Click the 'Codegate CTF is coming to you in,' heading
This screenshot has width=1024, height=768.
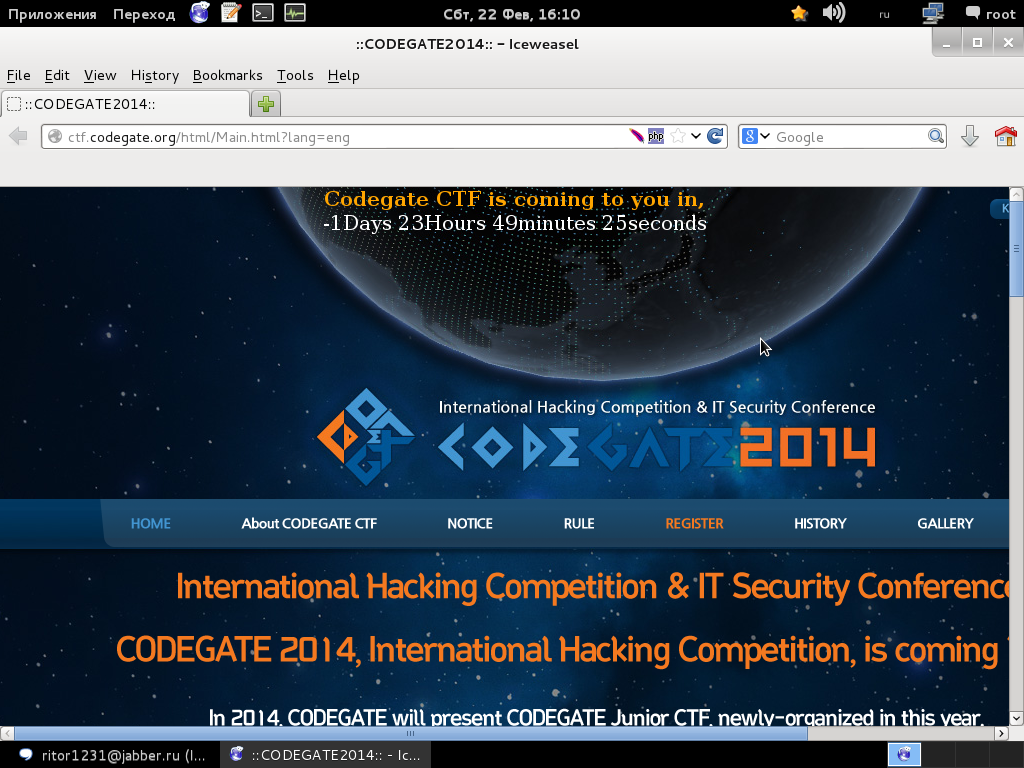click(x=514, y=199)
